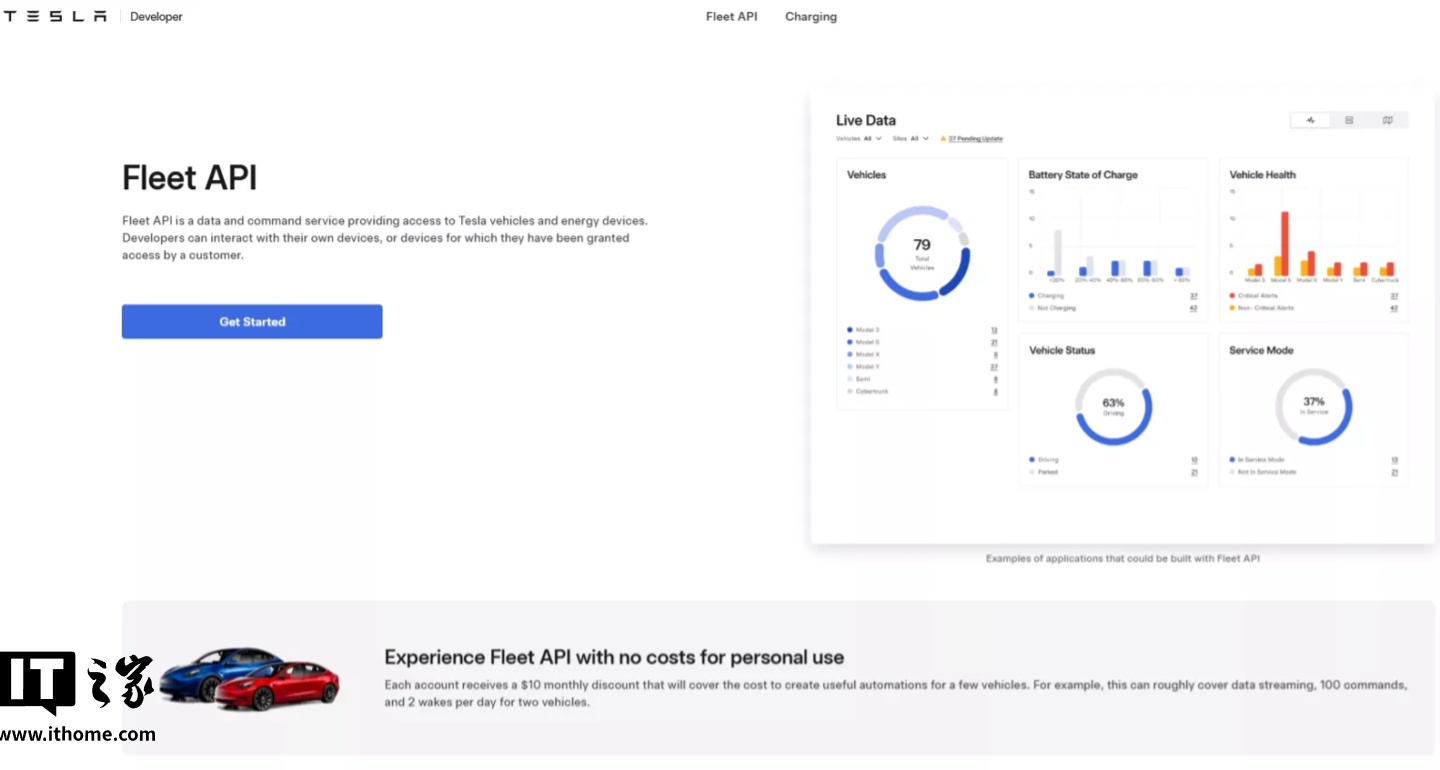Click the Parked legend entry
Screen dimensions: 1440x770
(x=1042, y=472)
